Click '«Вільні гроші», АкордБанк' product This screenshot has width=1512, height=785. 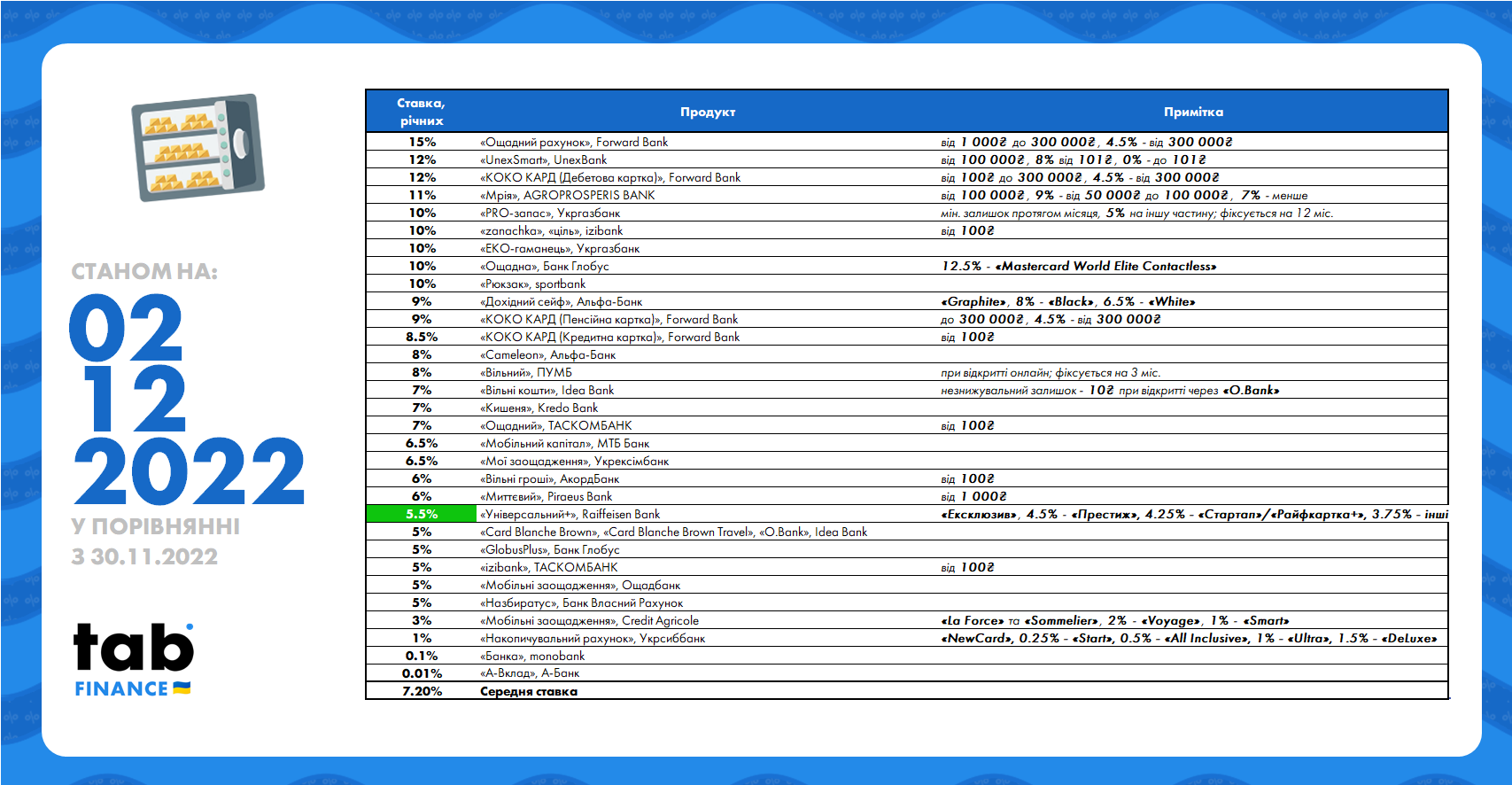549,478
